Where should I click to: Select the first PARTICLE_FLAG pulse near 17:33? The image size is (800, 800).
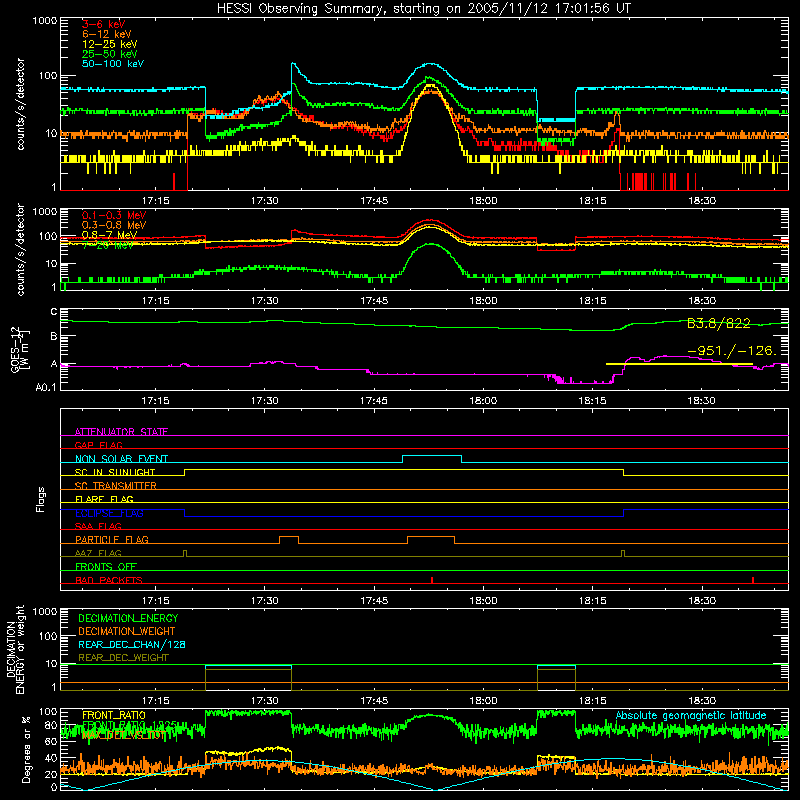(x=289, y=540)
